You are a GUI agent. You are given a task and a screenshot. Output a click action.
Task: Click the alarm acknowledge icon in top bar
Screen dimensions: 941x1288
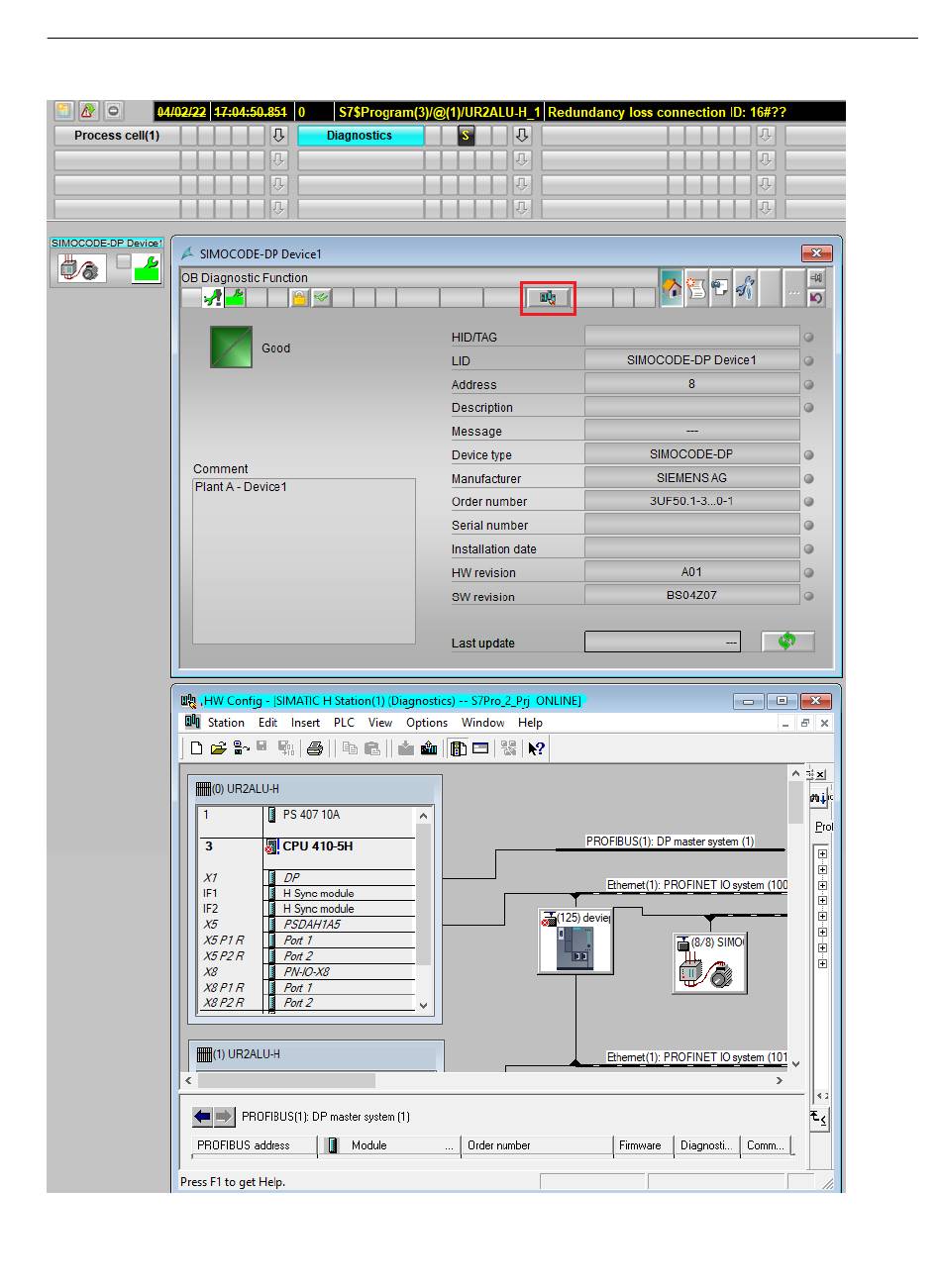click(x=88, y=111)
